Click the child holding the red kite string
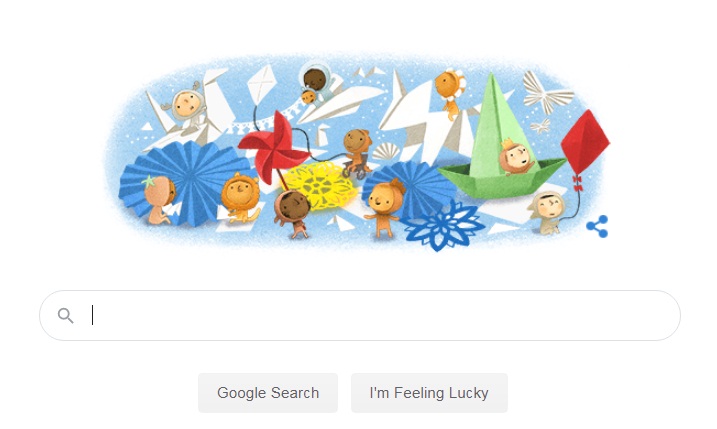Screen dimensions: 717x429 pos(546,213)
